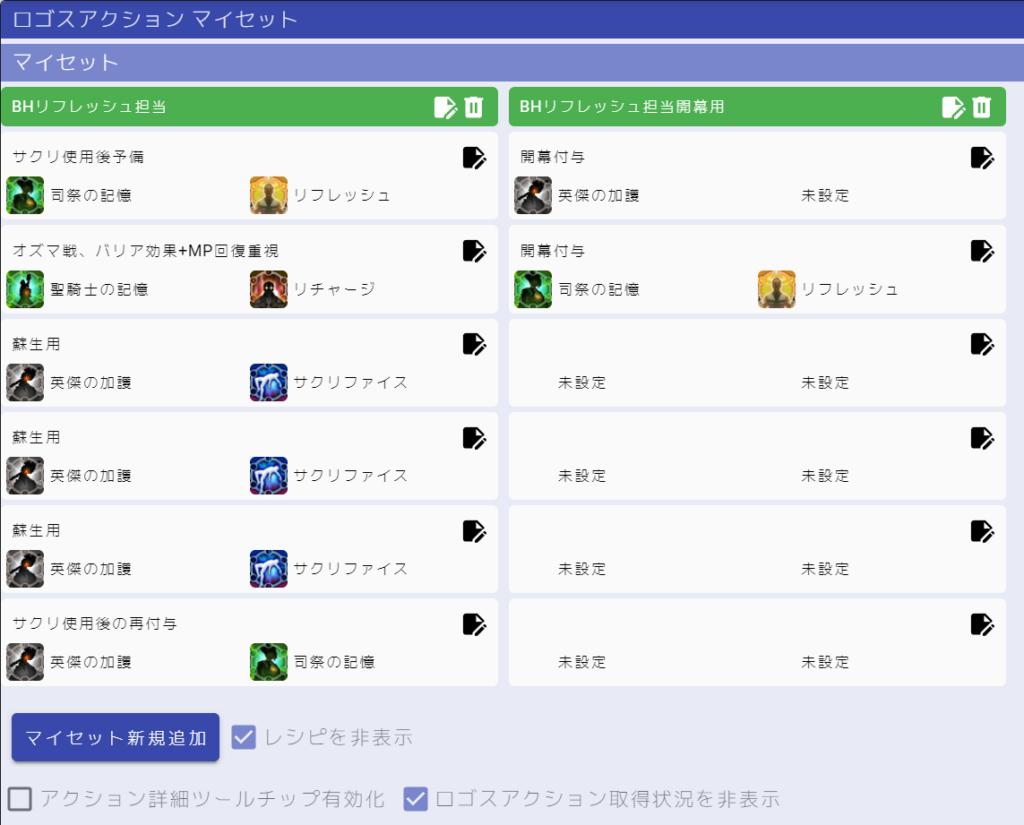Click 英傑の加護 icon in サクリ使用後の再付与 row
The width and height of the screenshot is (1024, 825).
click(25, 662)
